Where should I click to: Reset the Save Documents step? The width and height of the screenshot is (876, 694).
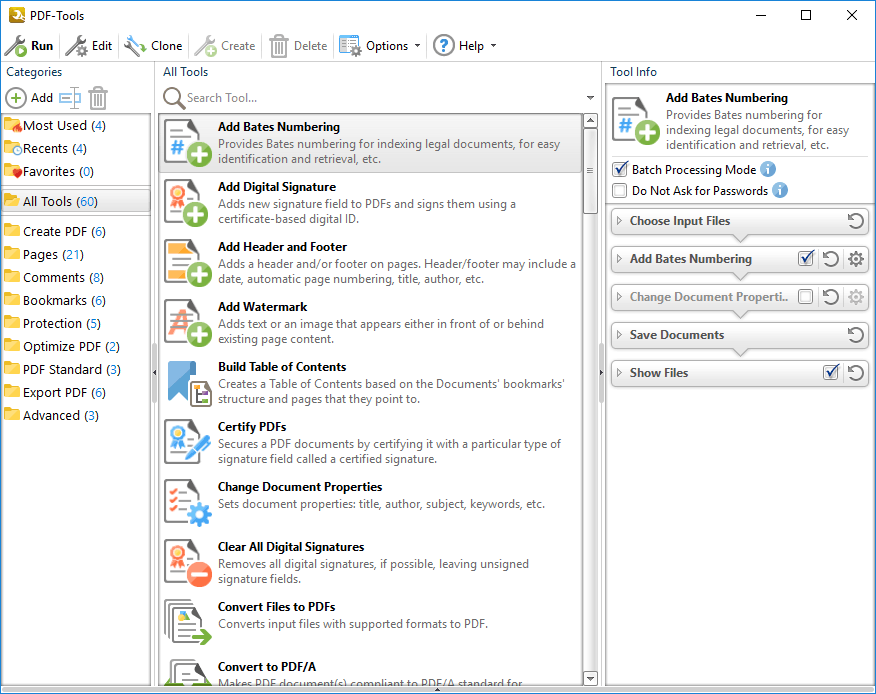(856, 335)
